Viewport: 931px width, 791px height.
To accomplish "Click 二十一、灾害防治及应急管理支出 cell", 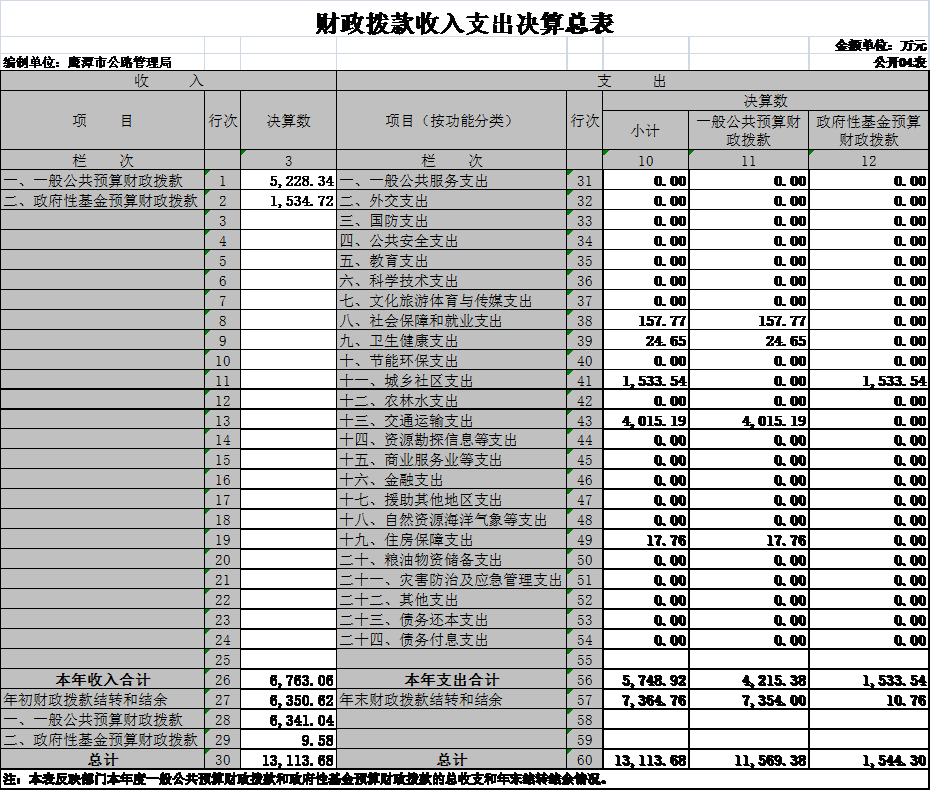I will click(x=451, y=580).
